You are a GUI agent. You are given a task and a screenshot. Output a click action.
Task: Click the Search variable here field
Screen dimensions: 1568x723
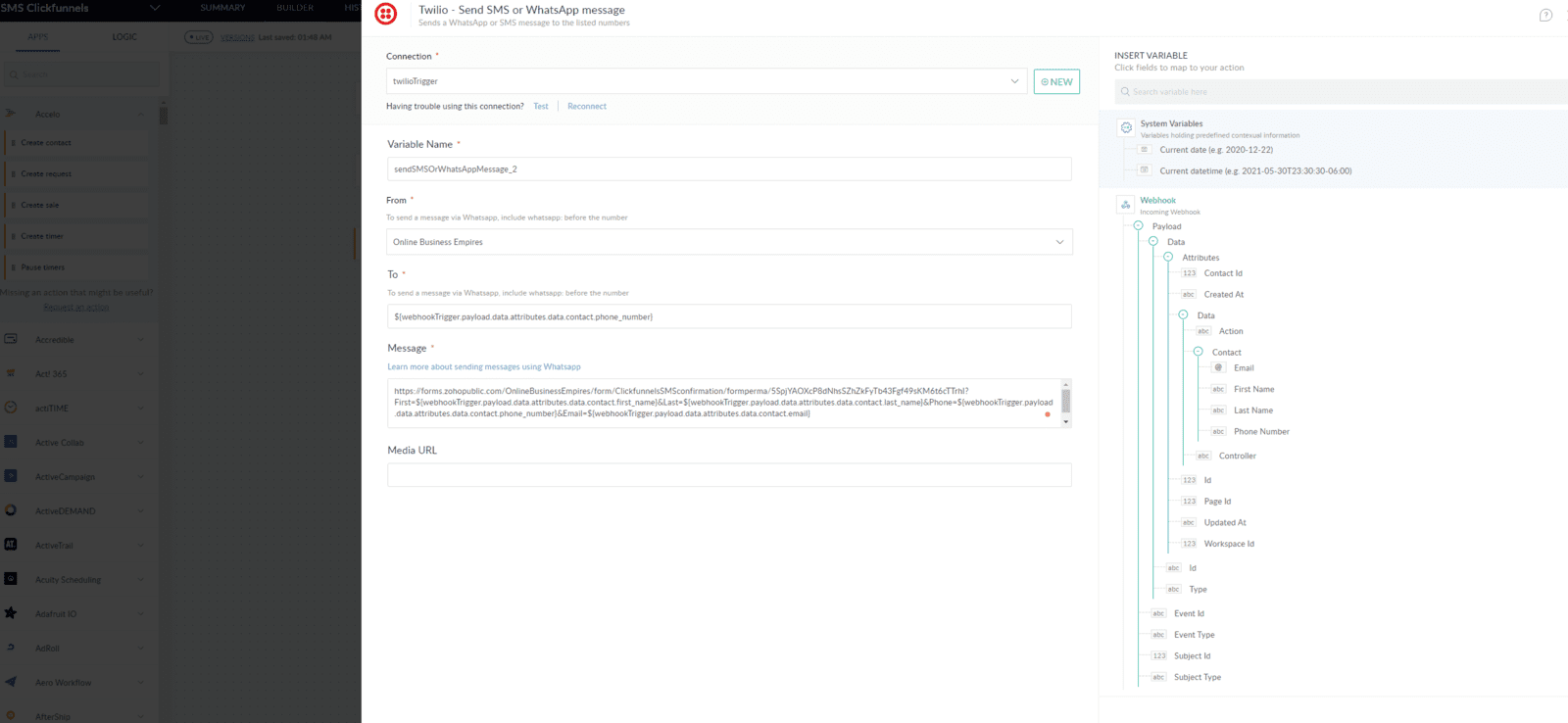[x=1341, y=92]
